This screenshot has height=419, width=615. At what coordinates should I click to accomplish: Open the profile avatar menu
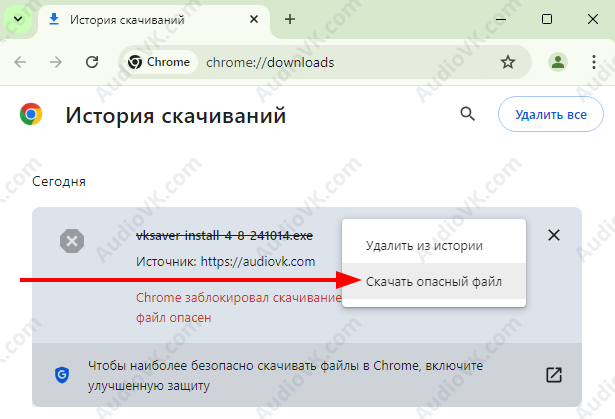[558, 62]
